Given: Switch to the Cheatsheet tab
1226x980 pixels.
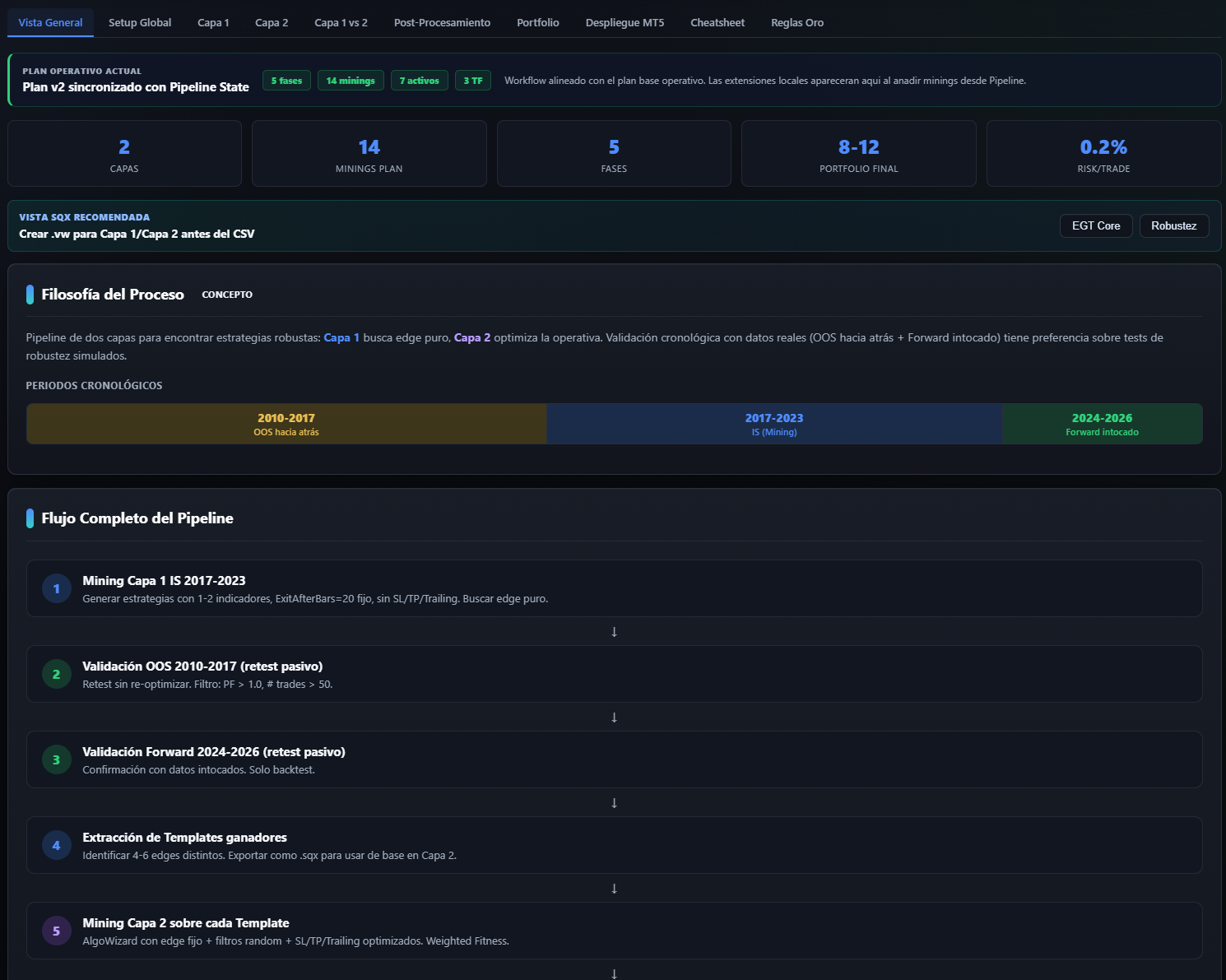Looking at the screenshot, I should tap(717, 22).
